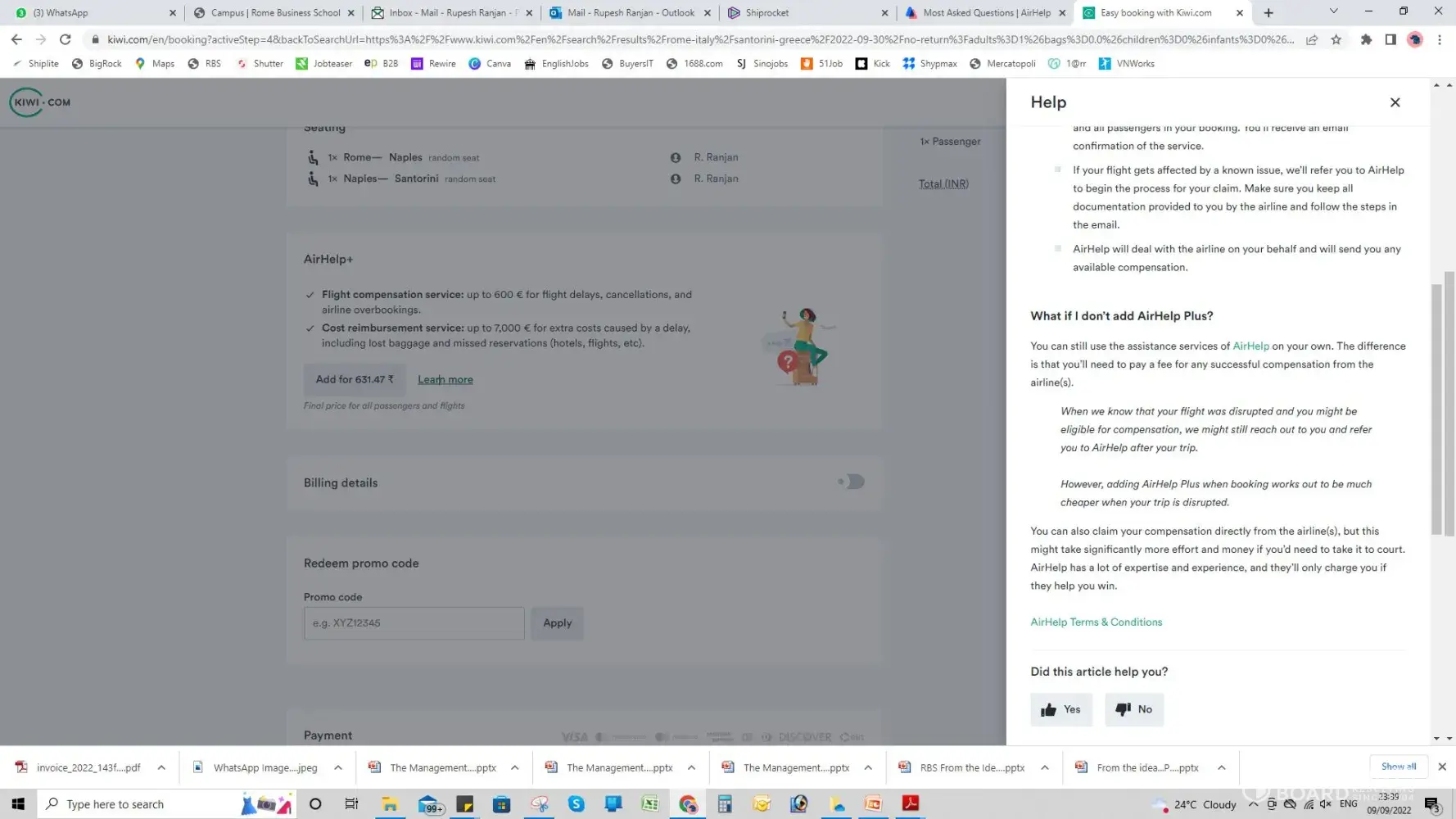
Task: Click info icon for Rome–Naples passenger
Action: tap(676, 157)
